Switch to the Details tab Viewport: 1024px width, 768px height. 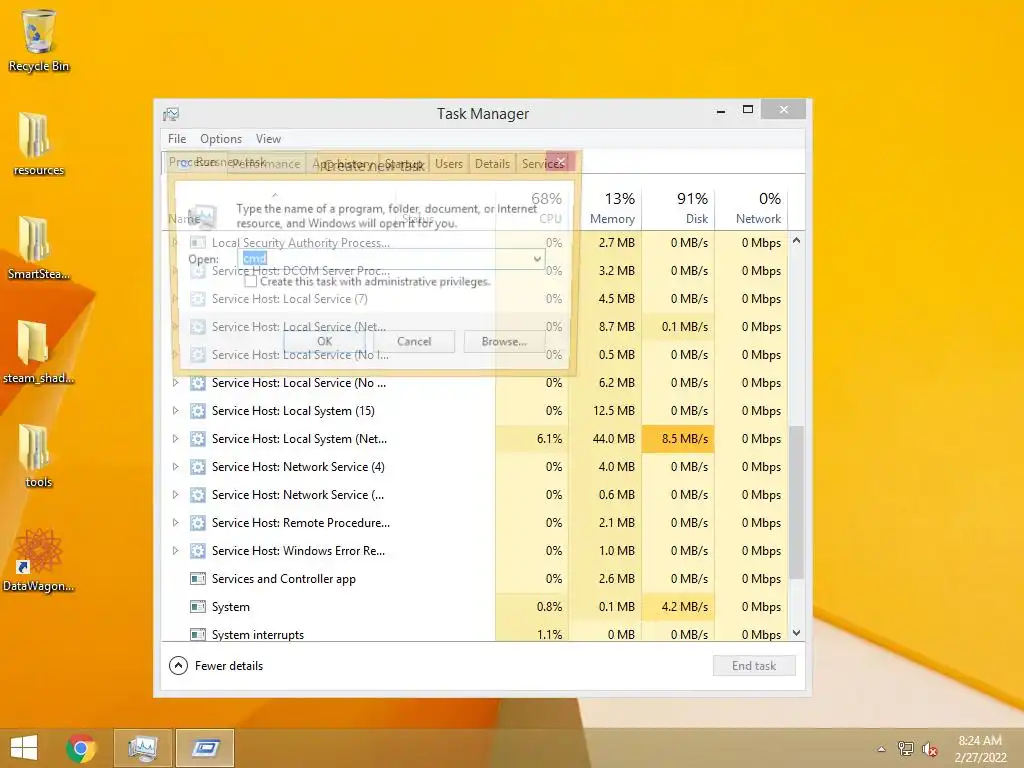pos(492,164)
